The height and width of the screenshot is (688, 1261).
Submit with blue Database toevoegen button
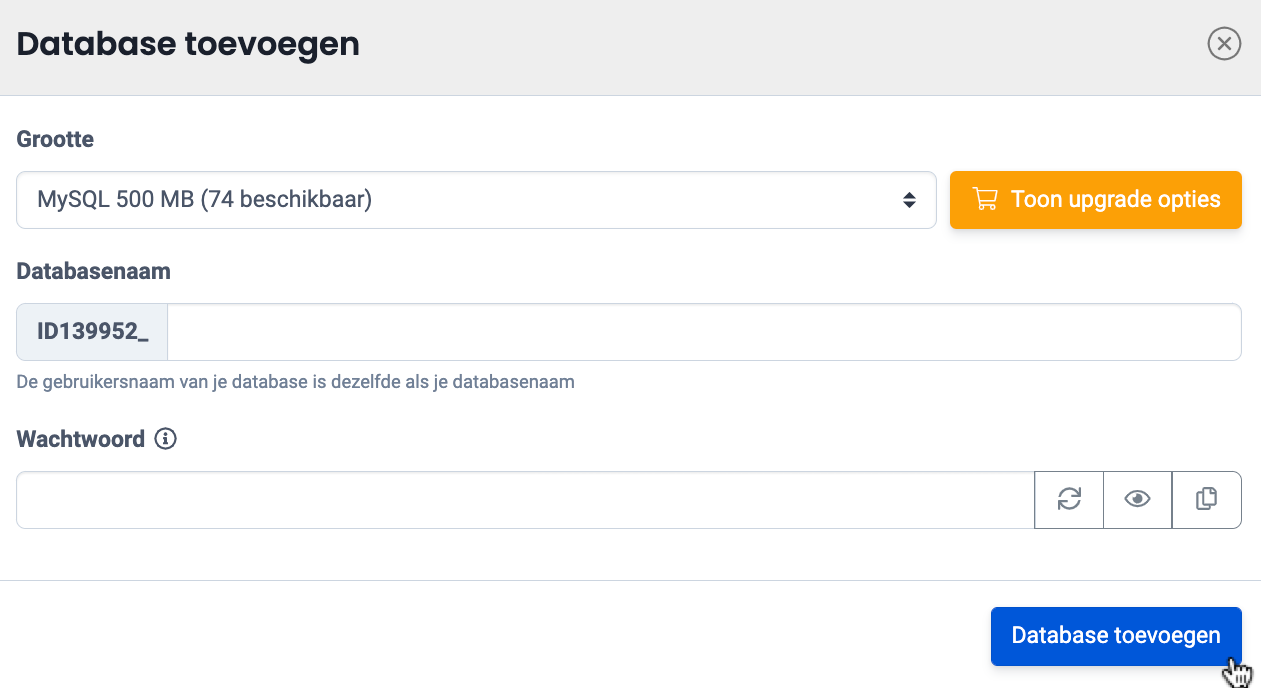[x=1115, y=636]
